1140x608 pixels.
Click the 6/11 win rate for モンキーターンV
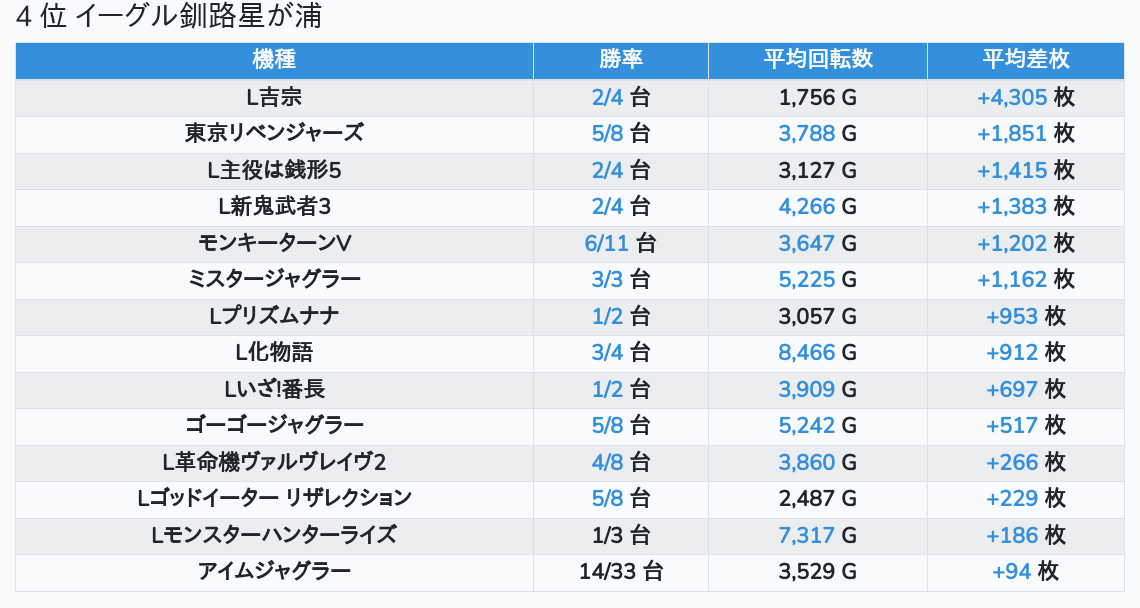tap(607, 243)
